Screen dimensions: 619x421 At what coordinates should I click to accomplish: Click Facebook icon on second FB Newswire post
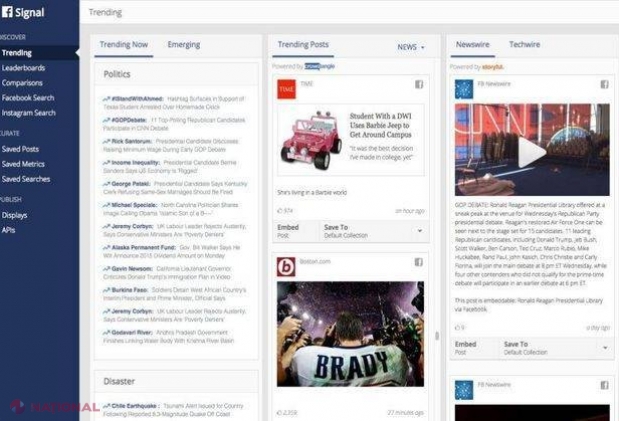pyautogui.click(x=604, y=385)
